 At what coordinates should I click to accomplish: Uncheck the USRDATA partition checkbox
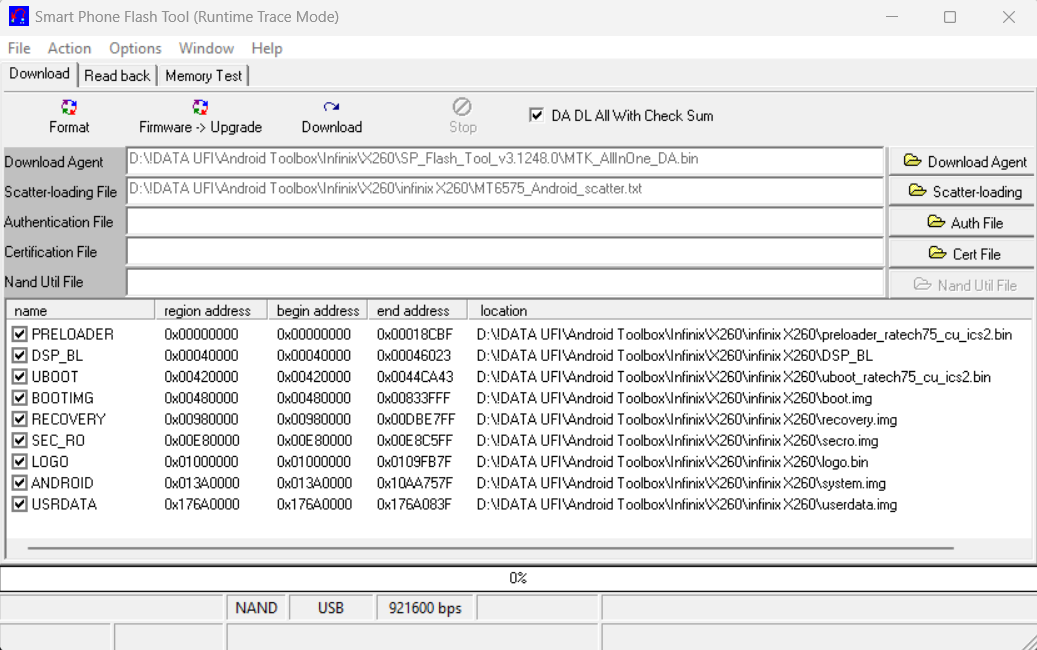click(19, 505)
